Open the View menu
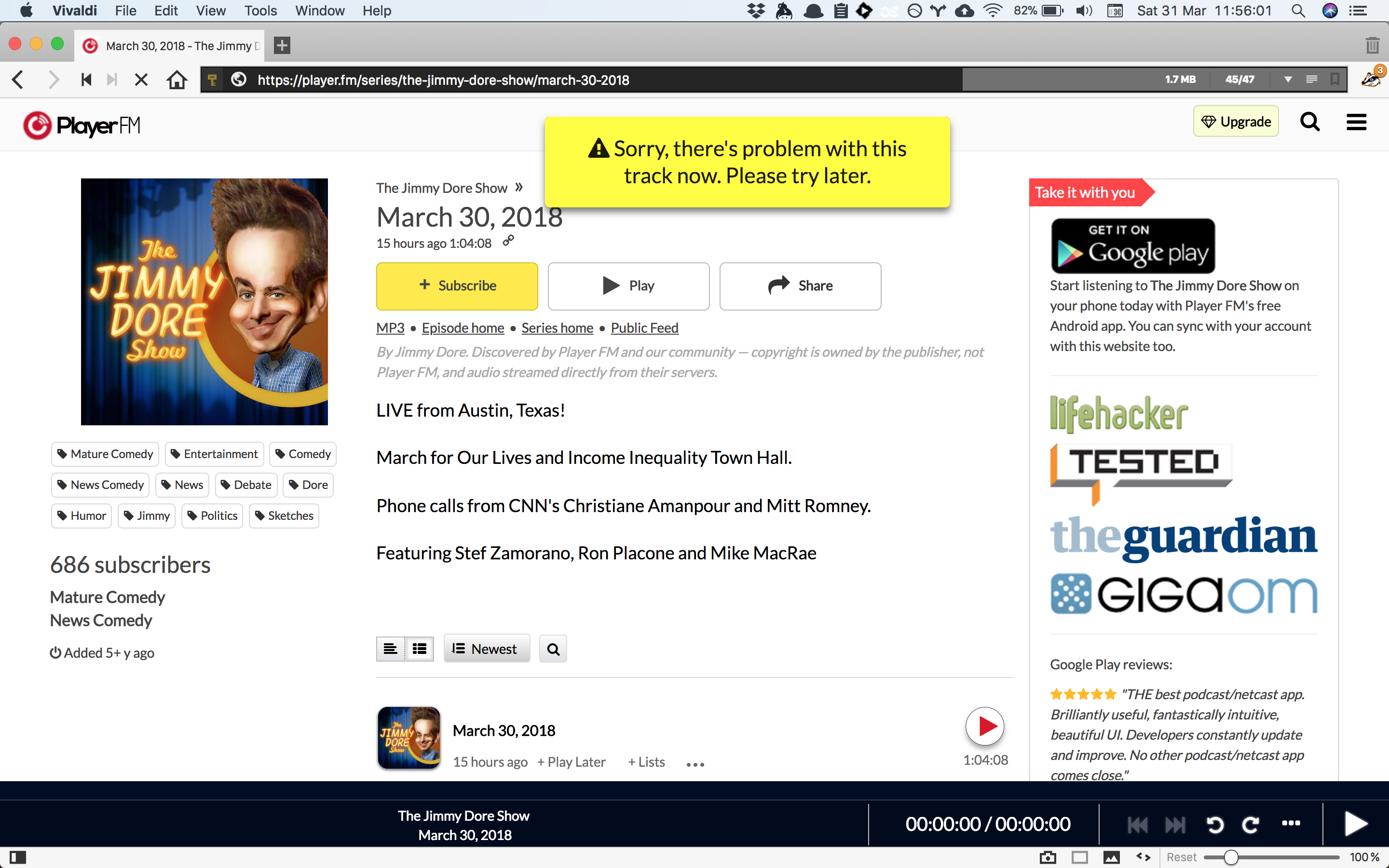The height and width of the screenshot is (868, 1389). (x=211, y=10)
